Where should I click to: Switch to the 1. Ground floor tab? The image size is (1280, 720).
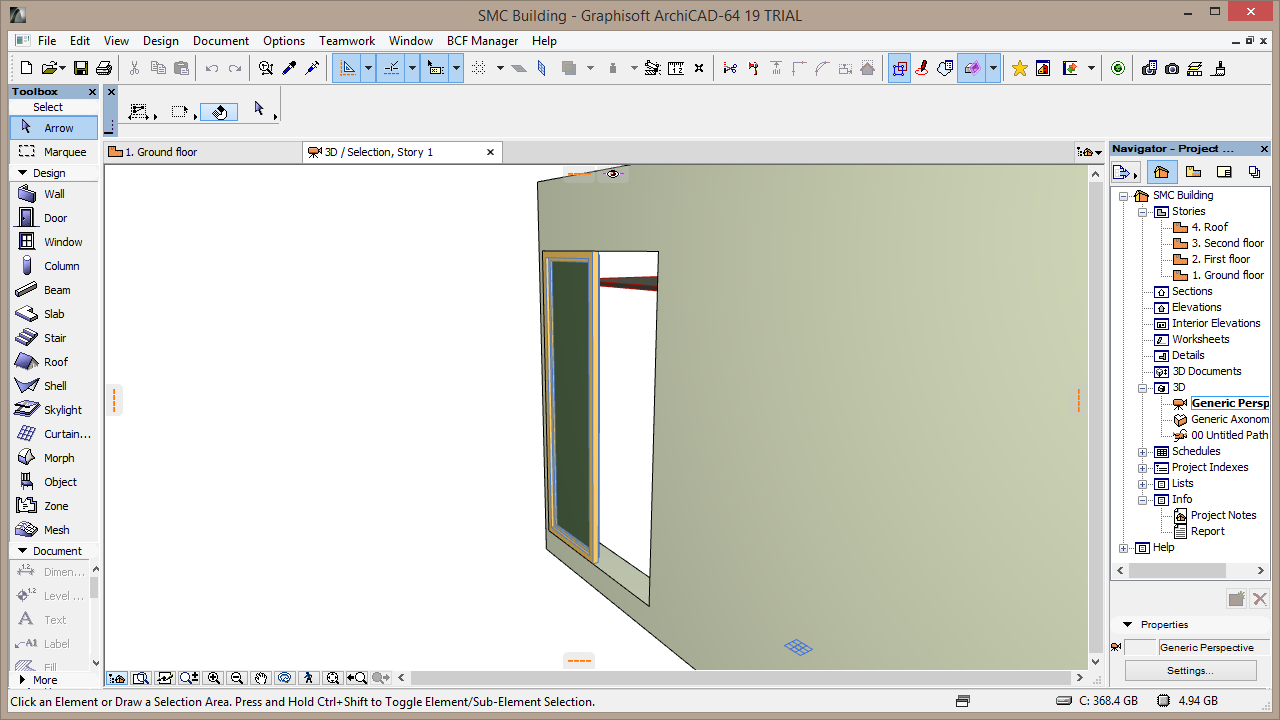(x=160, y=152)
